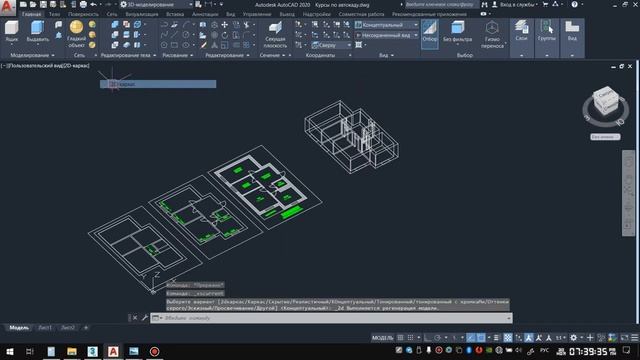Click the command line input field
Viewport: 640px width, 360px height.
coord(331,318)
